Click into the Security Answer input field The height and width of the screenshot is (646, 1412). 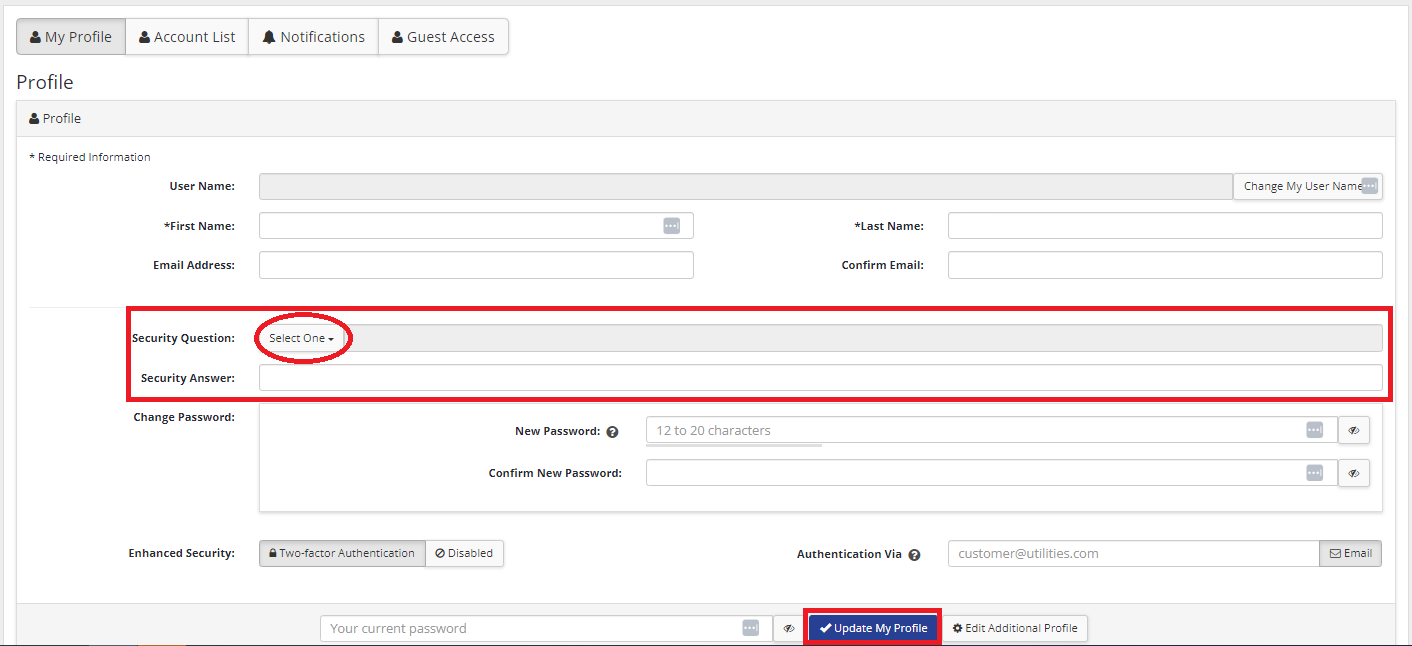coord(820,378)
